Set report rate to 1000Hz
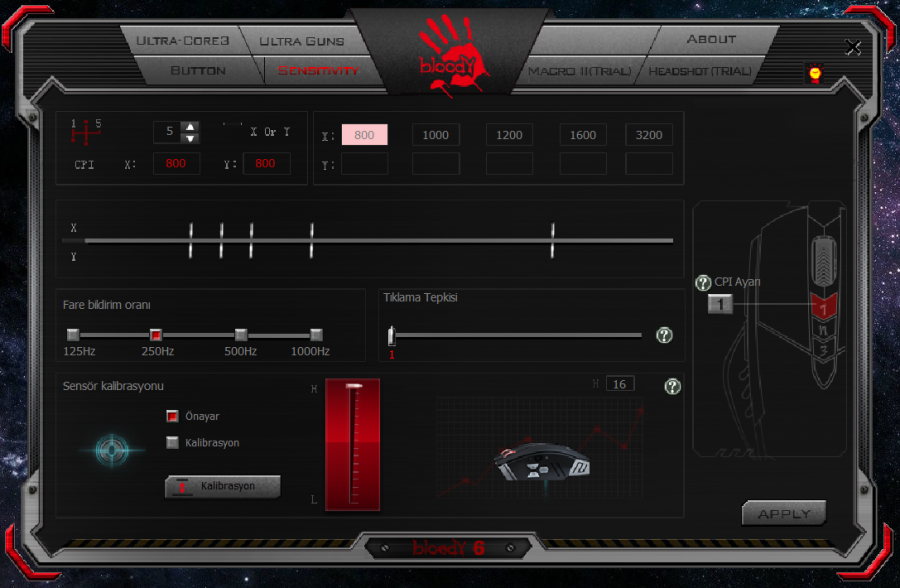Image resolution: width=900 pixels, height=588 pixels. 316,335
